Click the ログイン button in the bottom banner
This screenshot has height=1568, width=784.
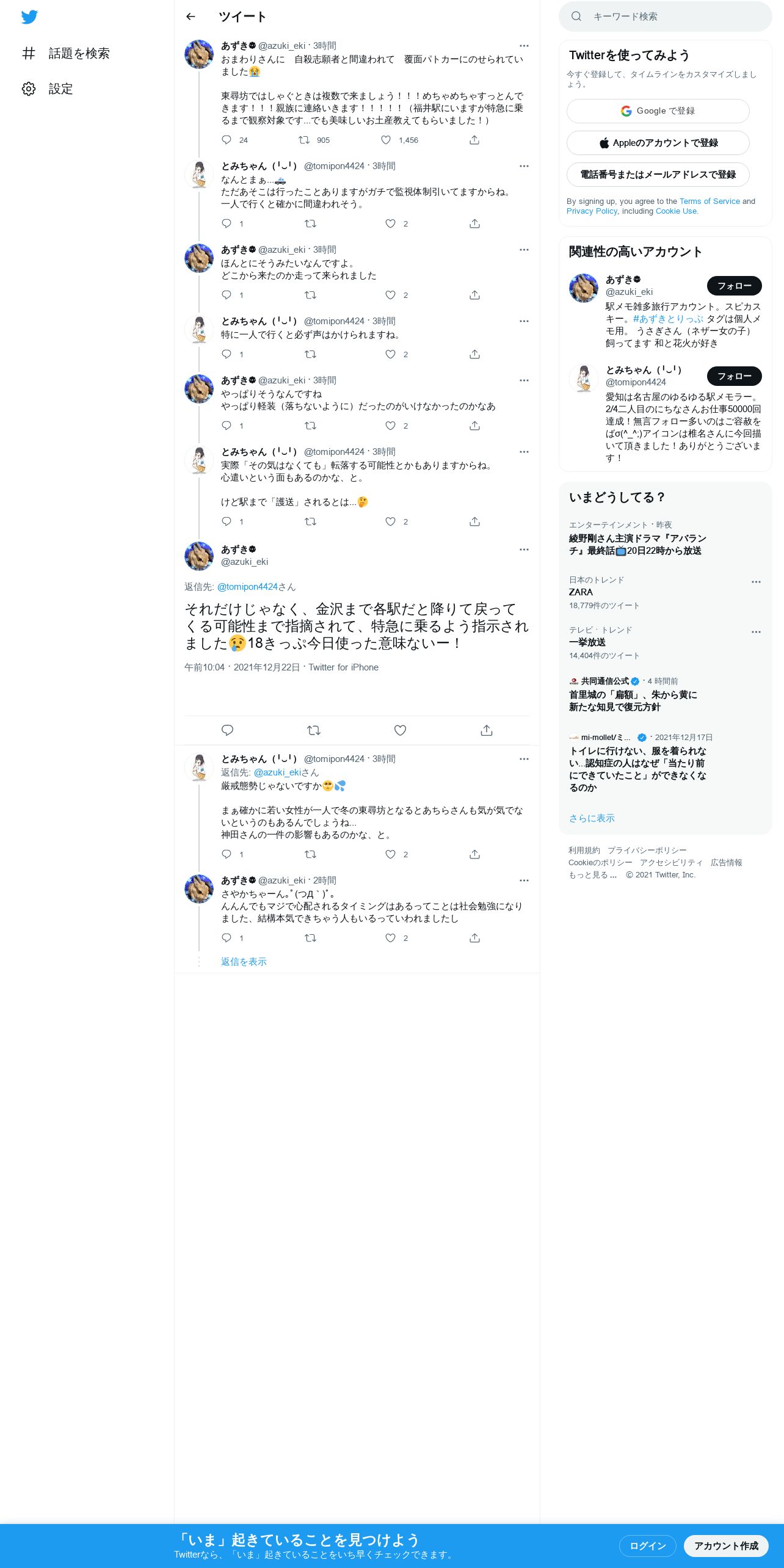point(647,1545)
